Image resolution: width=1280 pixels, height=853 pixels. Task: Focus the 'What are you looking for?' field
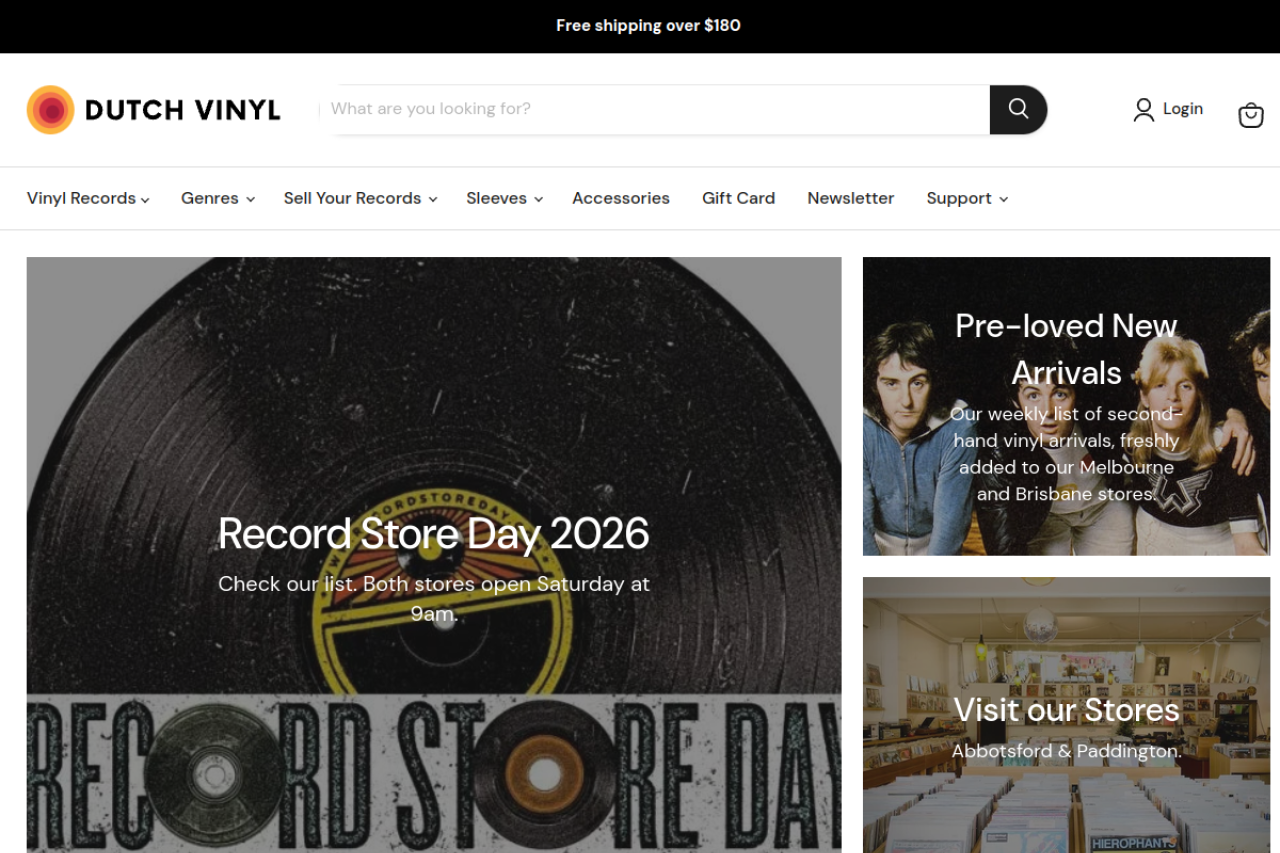click(655, 109)
